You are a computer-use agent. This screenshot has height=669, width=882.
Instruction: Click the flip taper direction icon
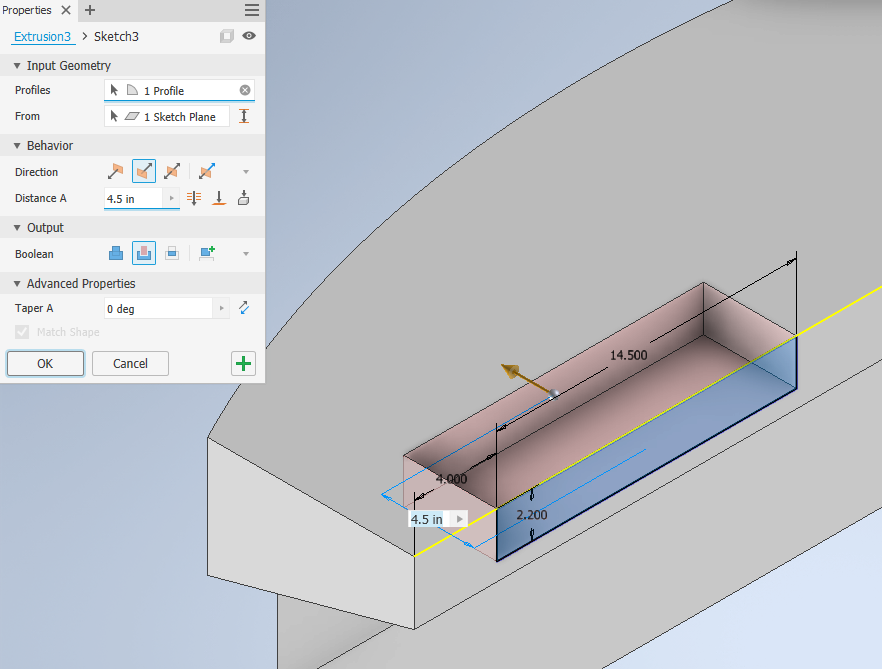coord(244,308)
